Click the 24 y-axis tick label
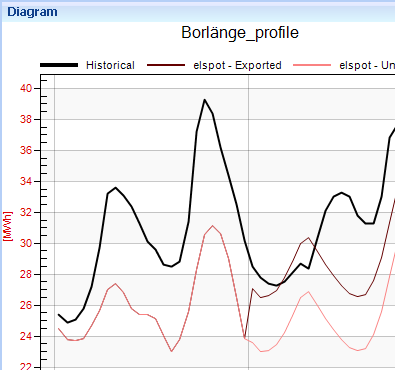This screenshot has width=395, height=370. [x=26, y=336]
